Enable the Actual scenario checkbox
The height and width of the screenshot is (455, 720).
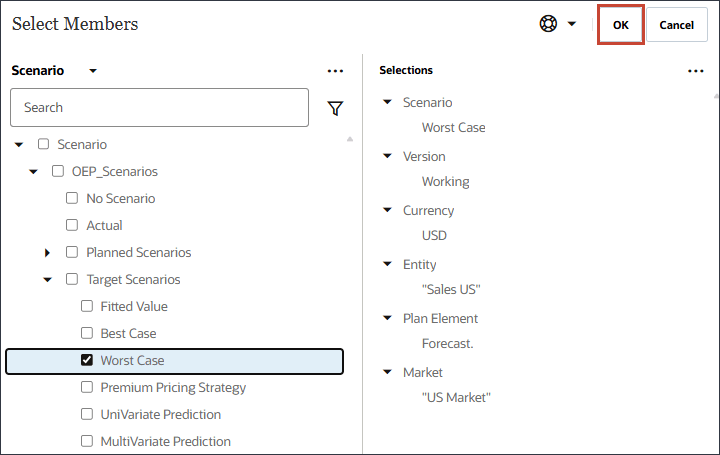[x=72, y=225]
